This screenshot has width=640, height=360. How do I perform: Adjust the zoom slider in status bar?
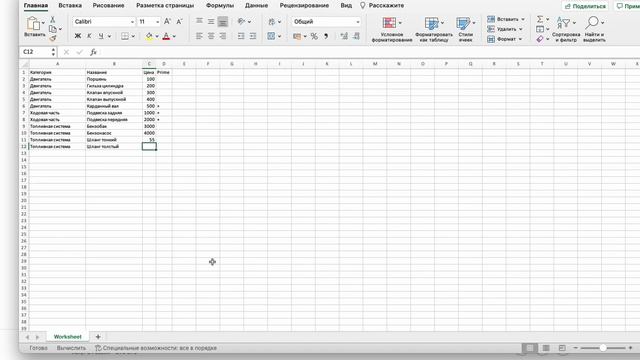(603, 348)
